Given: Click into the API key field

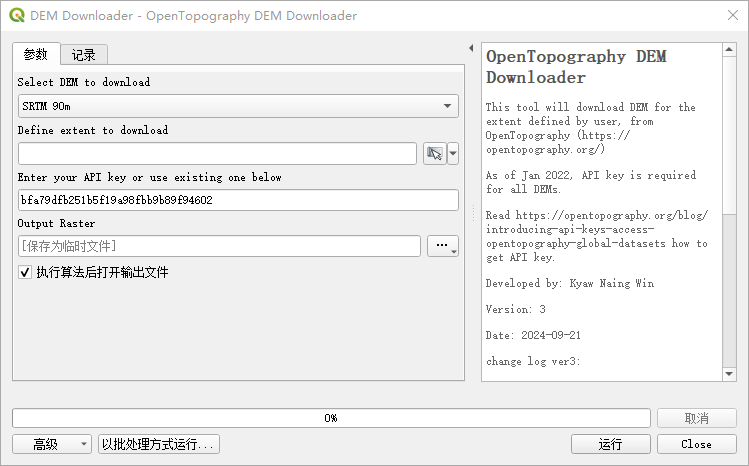Looking at the screenshot, I should coord(238,200).
